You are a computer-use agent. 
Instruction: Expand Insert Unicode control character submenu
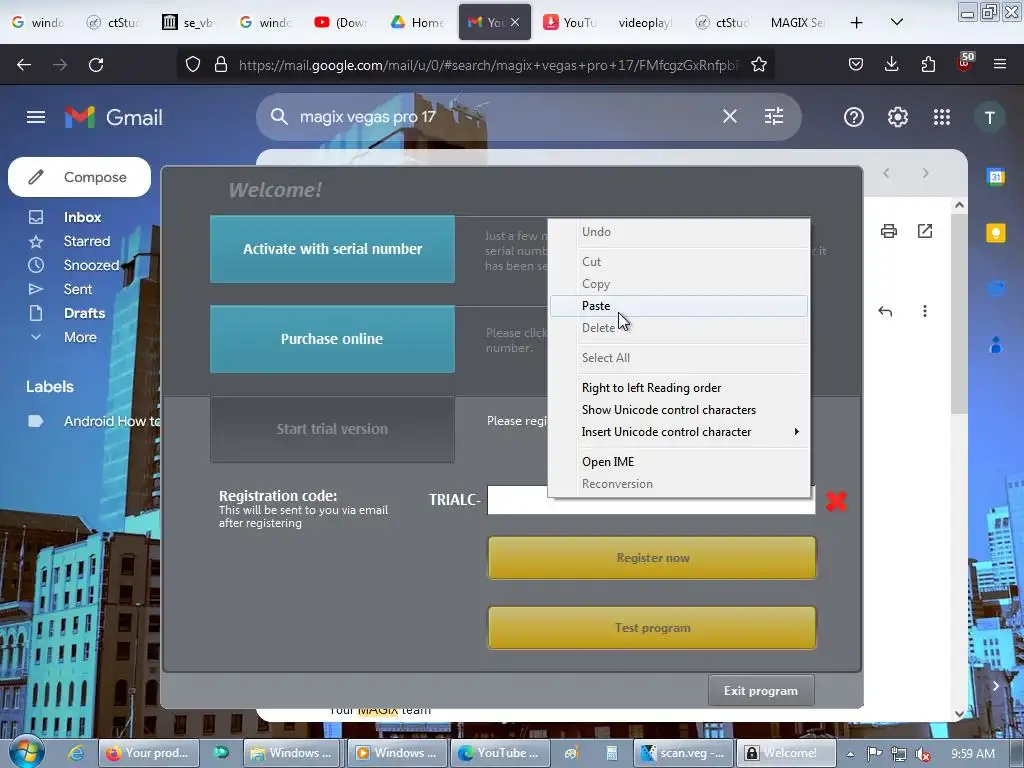coord(679,432)
